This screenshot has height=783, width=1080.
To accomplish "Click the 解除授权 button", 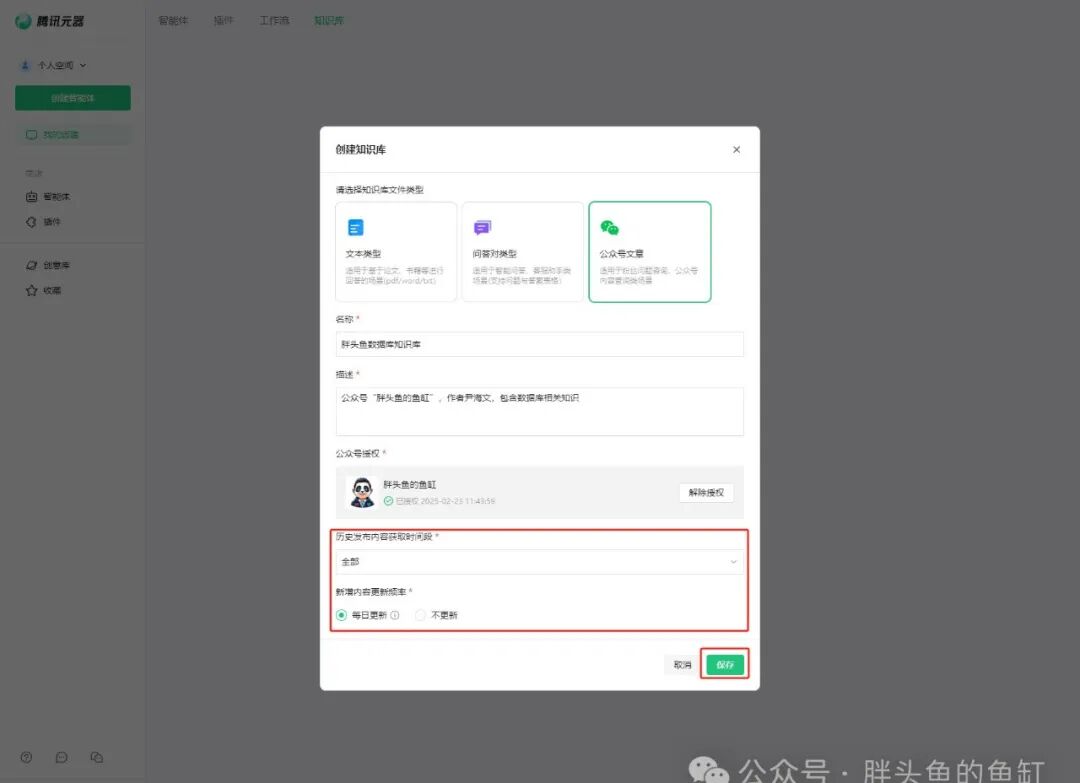I will click(x=706, y=492).
